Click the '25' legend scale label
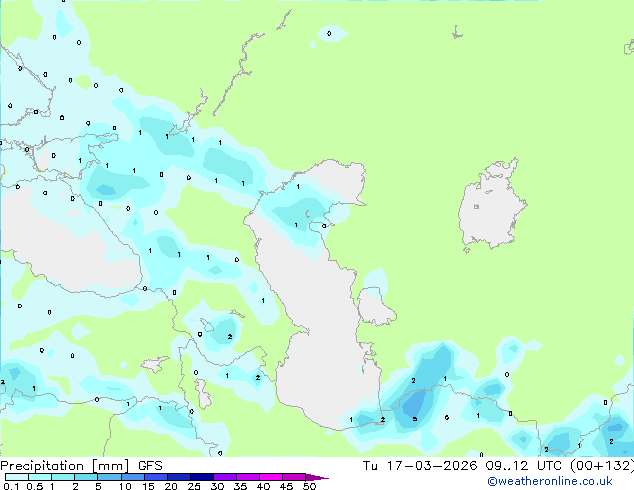Screen dimensions: 634x490 click(x=194, y=486)
